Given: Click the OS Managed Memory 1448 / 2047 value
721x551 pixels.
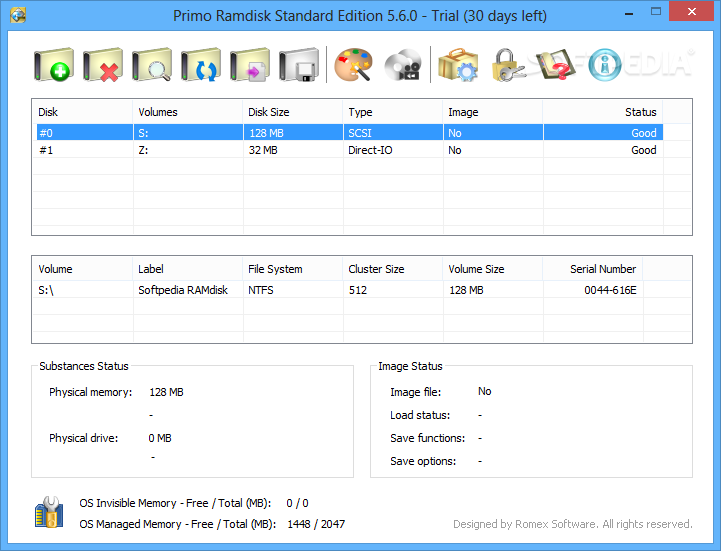Looking at the screenshot, I should [316, 524].
